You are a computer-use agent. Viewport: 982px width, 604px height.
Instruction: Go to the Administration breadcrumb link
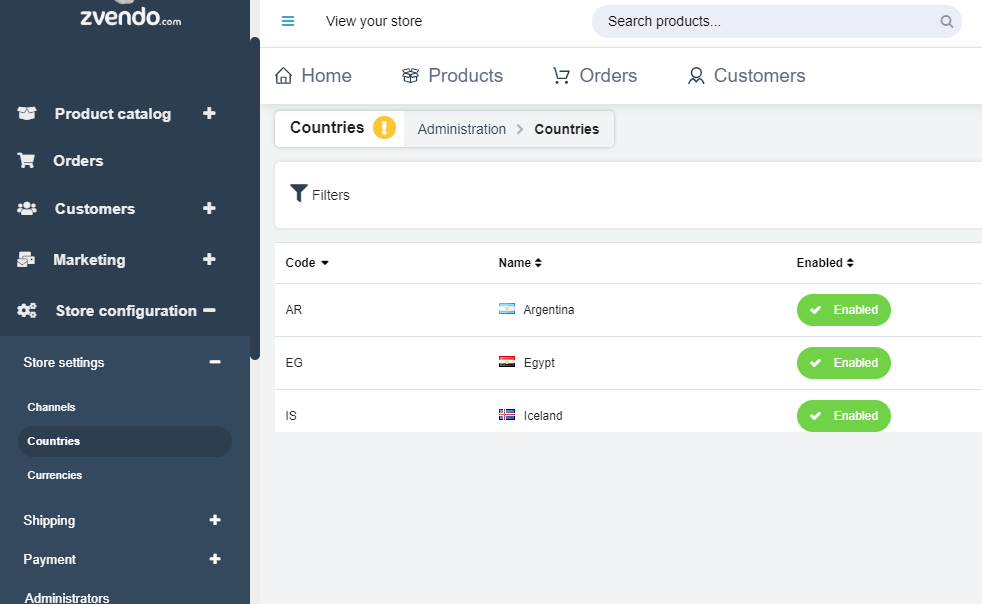point(462,129)
